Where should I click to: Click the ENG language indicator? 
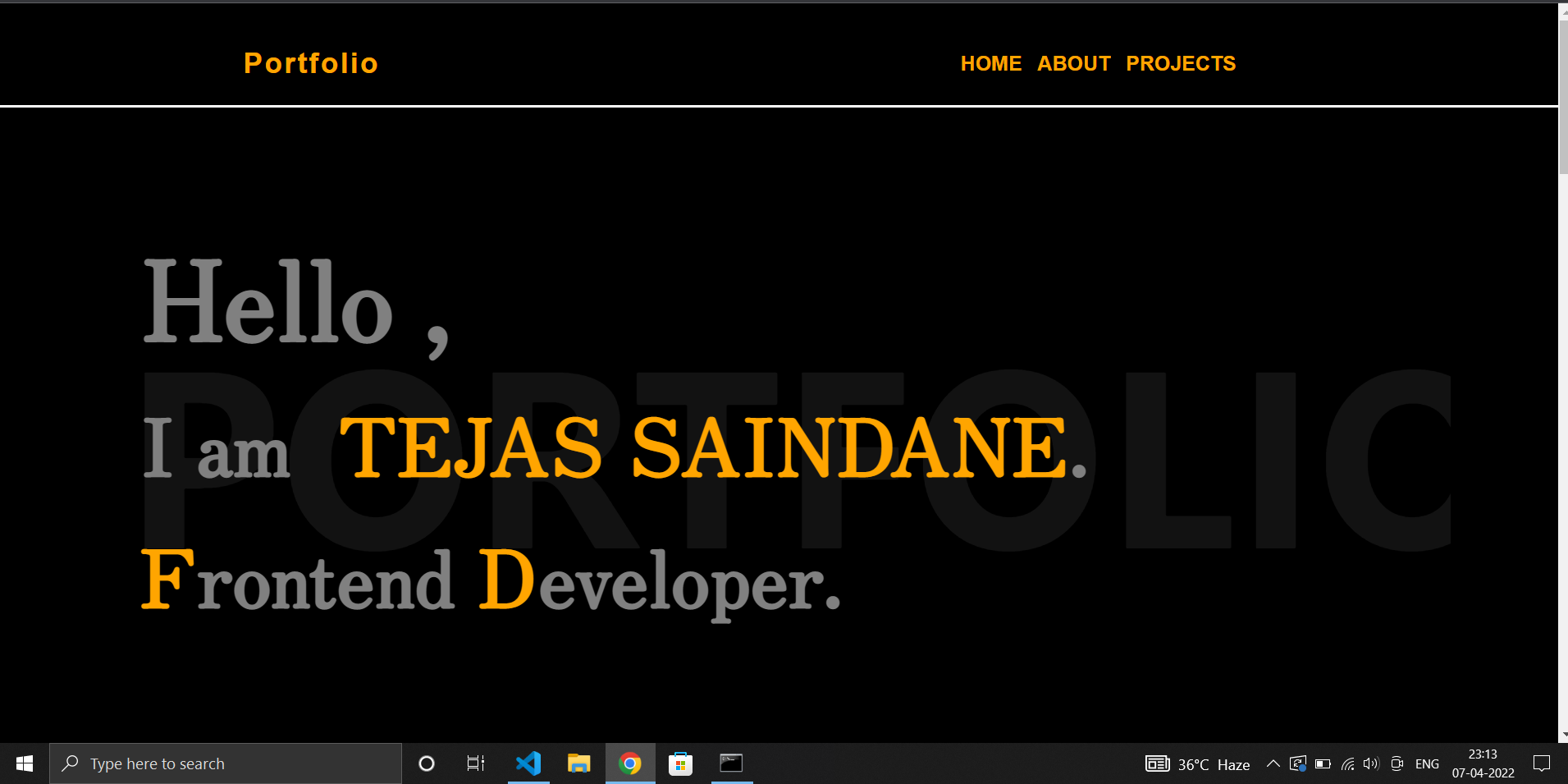pos(1427,764)
